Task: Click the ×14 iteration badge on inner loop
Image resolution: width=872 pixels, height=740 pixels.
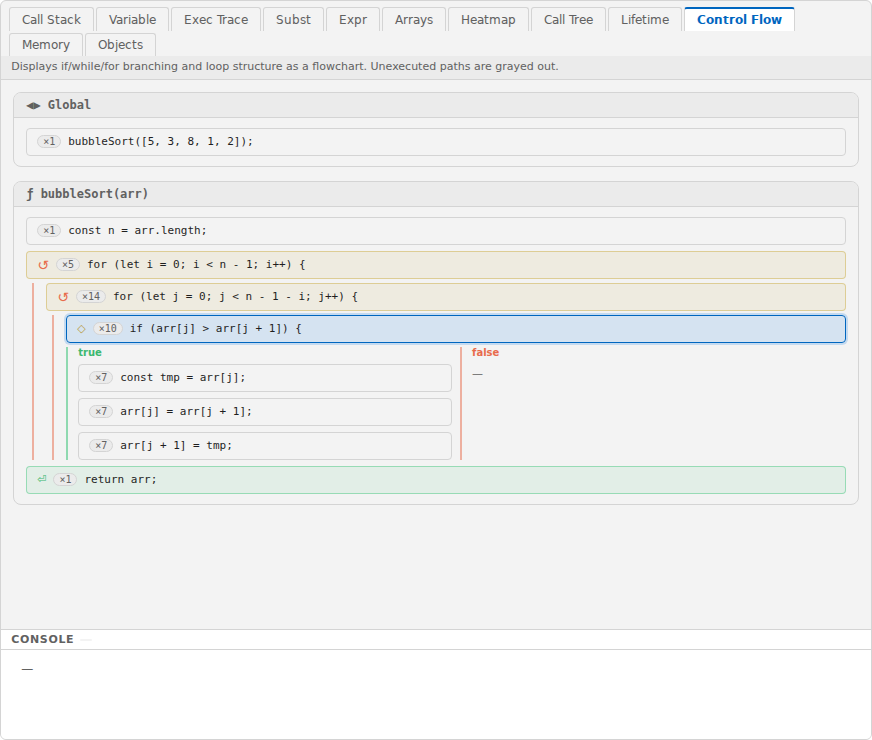Action: [x=91, y=296]
